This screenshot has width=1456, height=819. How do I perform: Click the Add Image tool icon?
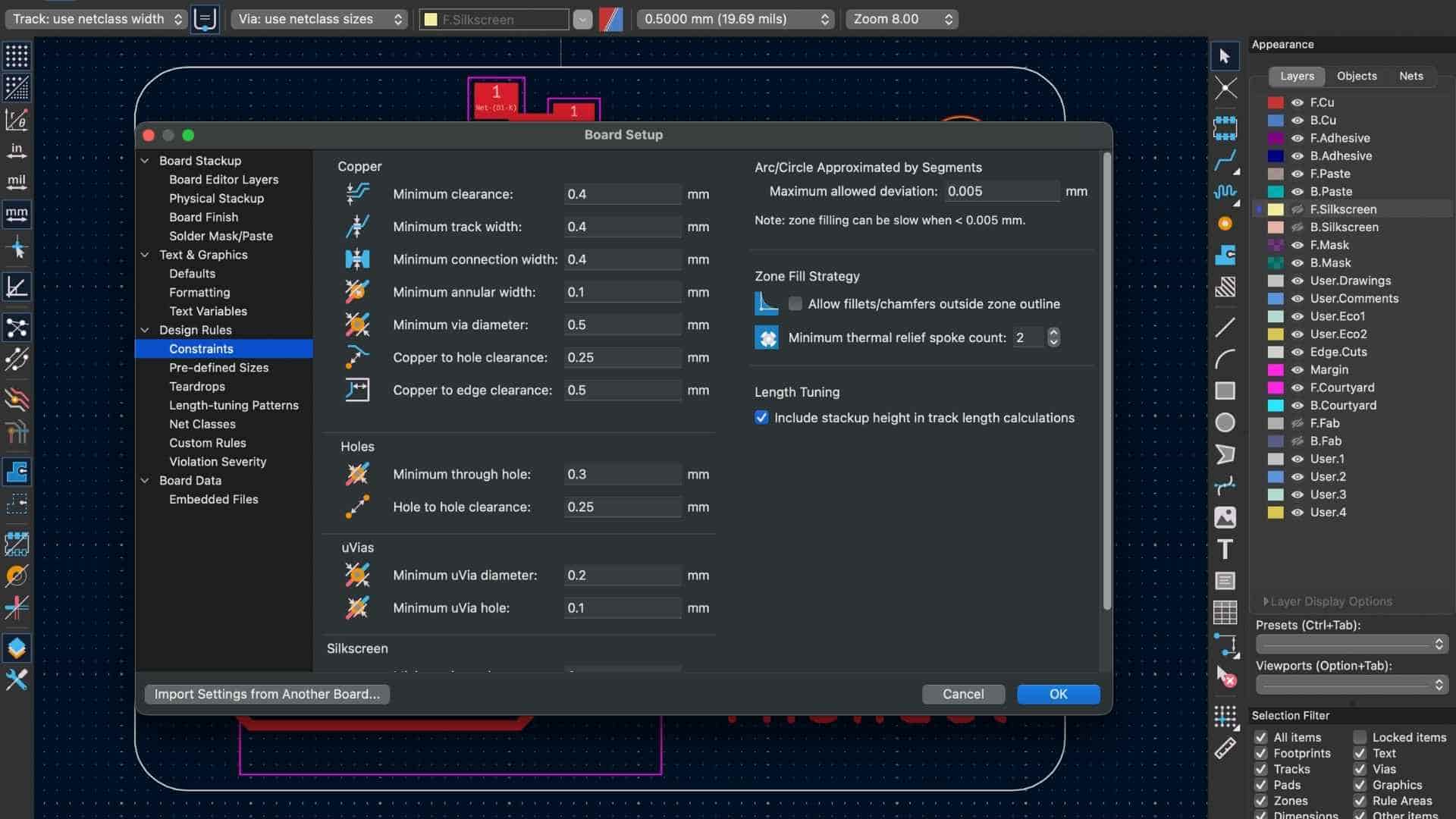(x=1225, y=517)
